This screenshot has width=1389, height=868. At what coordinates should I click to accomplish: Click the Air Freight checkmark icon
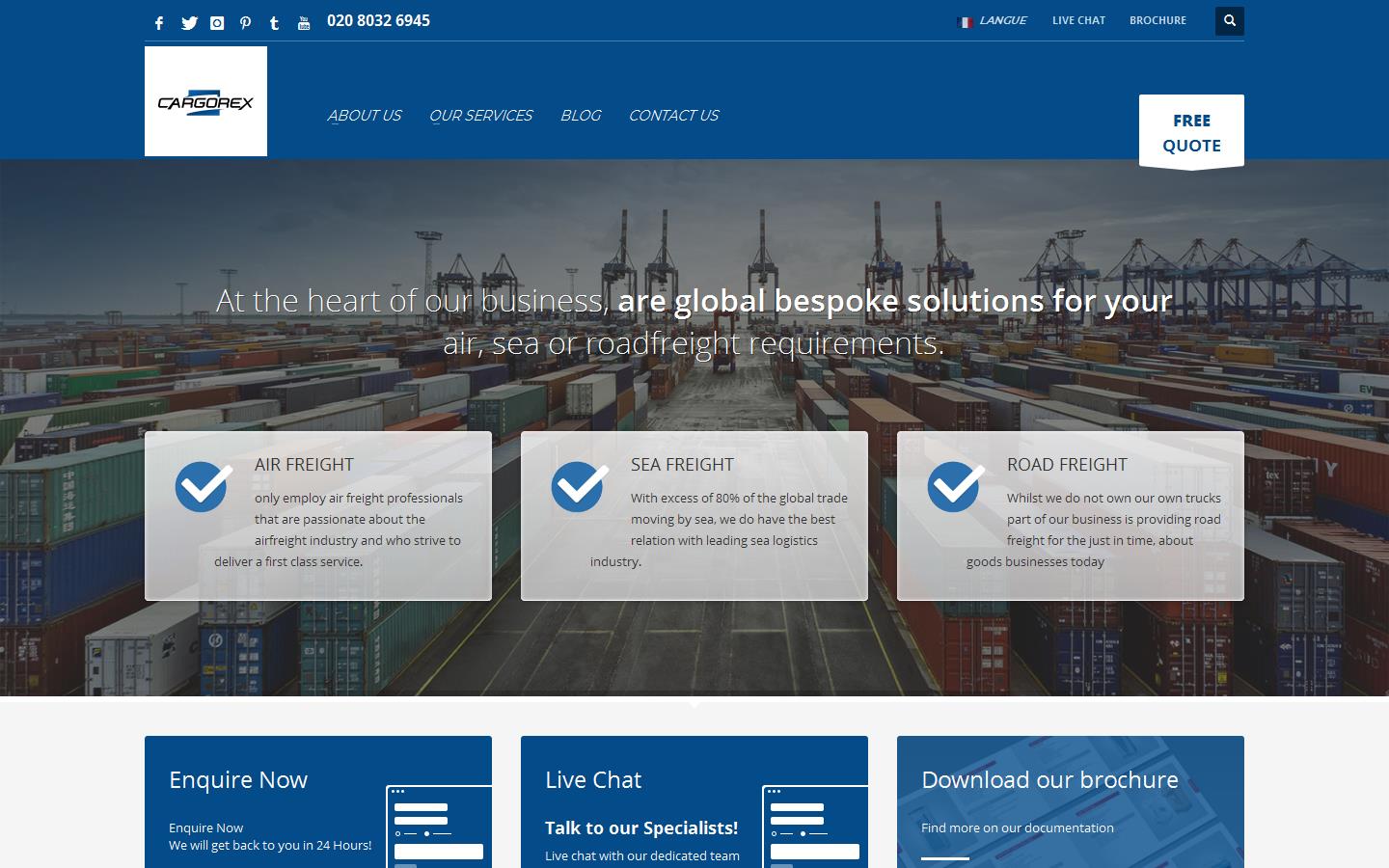coord(204,486)
